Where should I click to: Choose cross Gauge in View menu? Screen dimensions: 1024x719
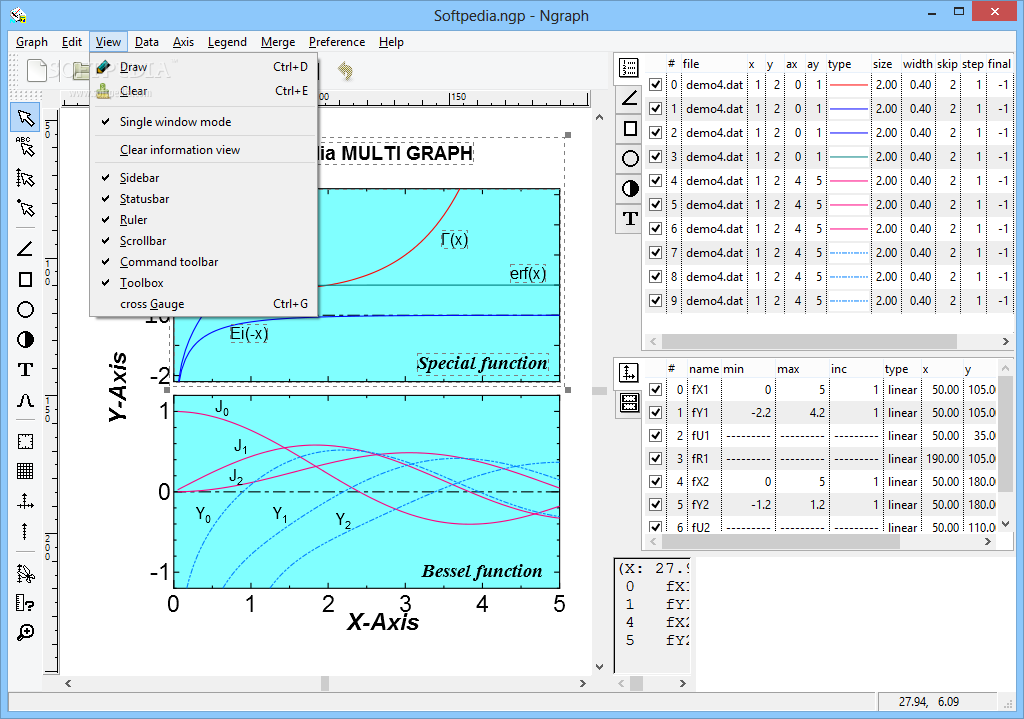coord(204,304)
